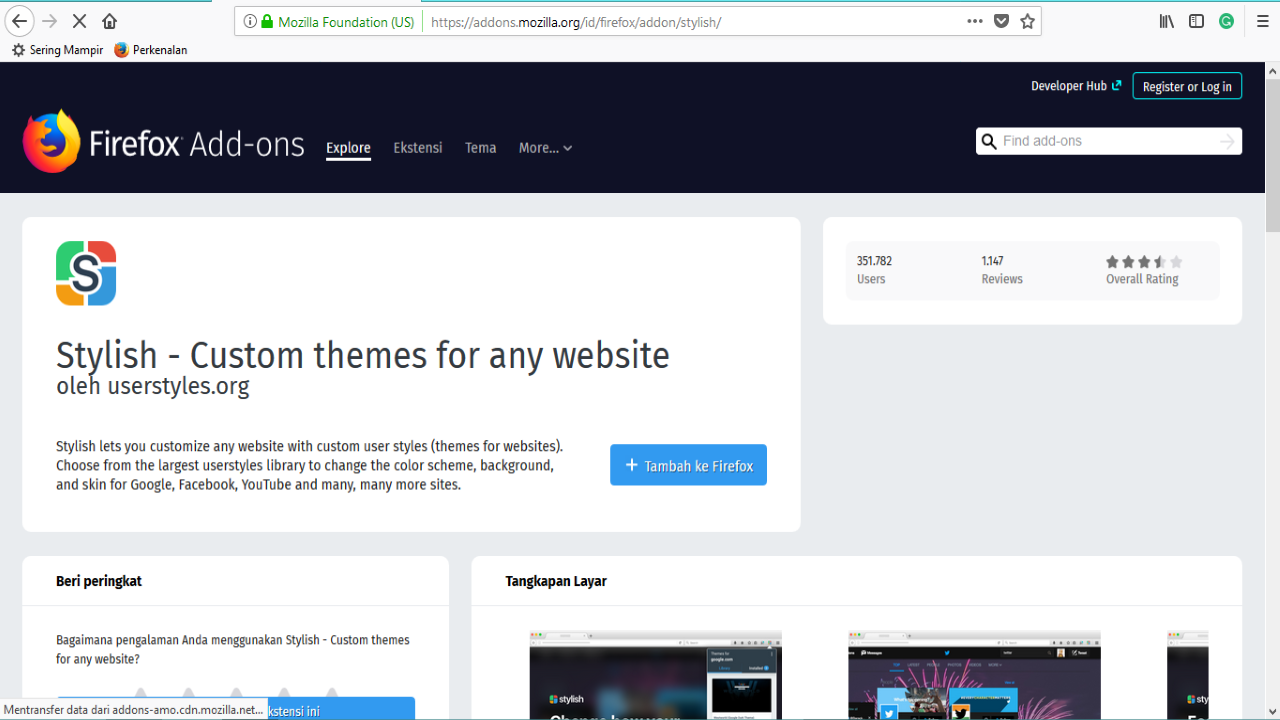Select the Explore tab
1280x720 pixels.
coord(348,148)
